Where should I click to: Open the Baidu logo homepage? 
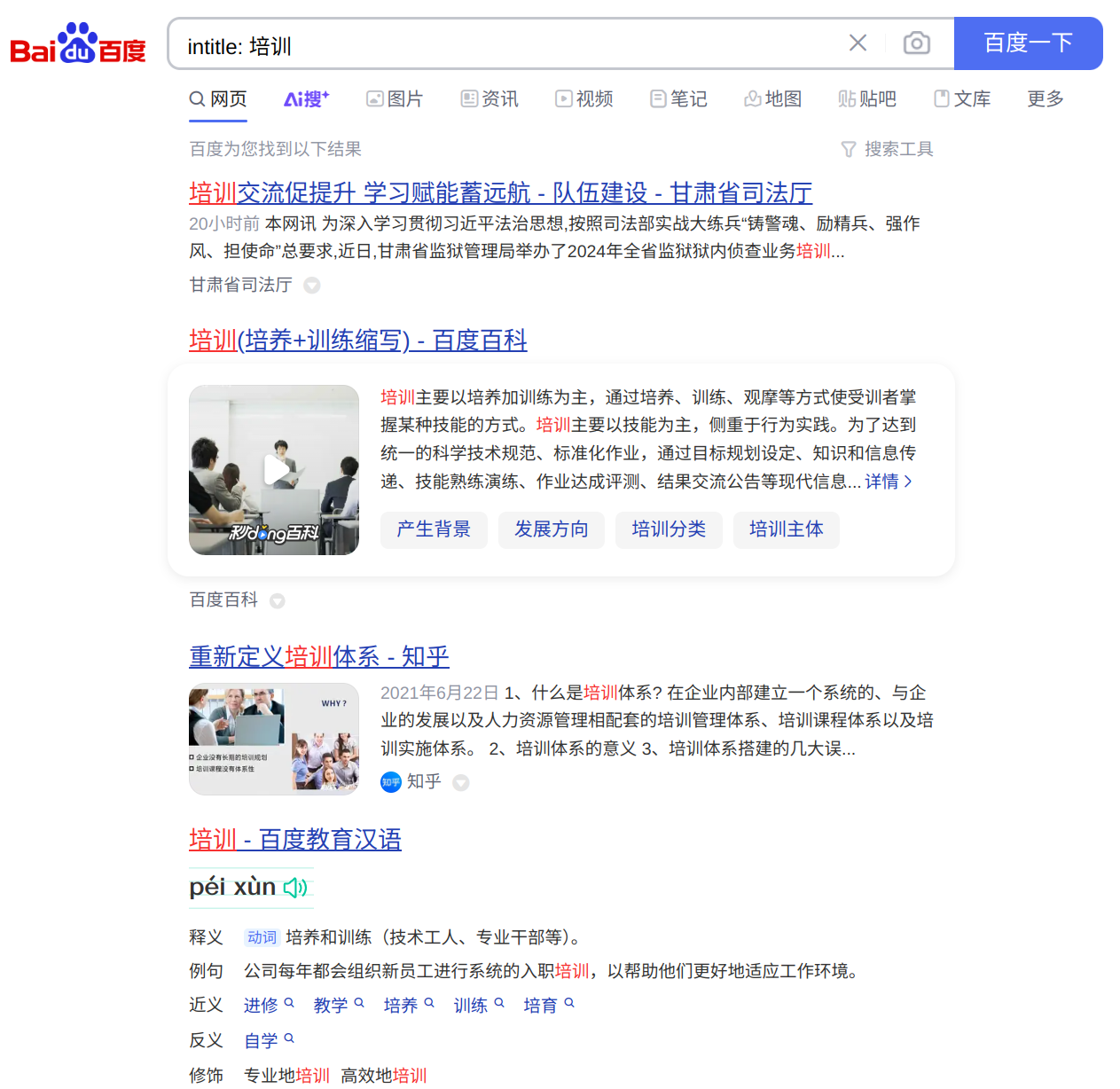tap(78, 43)
